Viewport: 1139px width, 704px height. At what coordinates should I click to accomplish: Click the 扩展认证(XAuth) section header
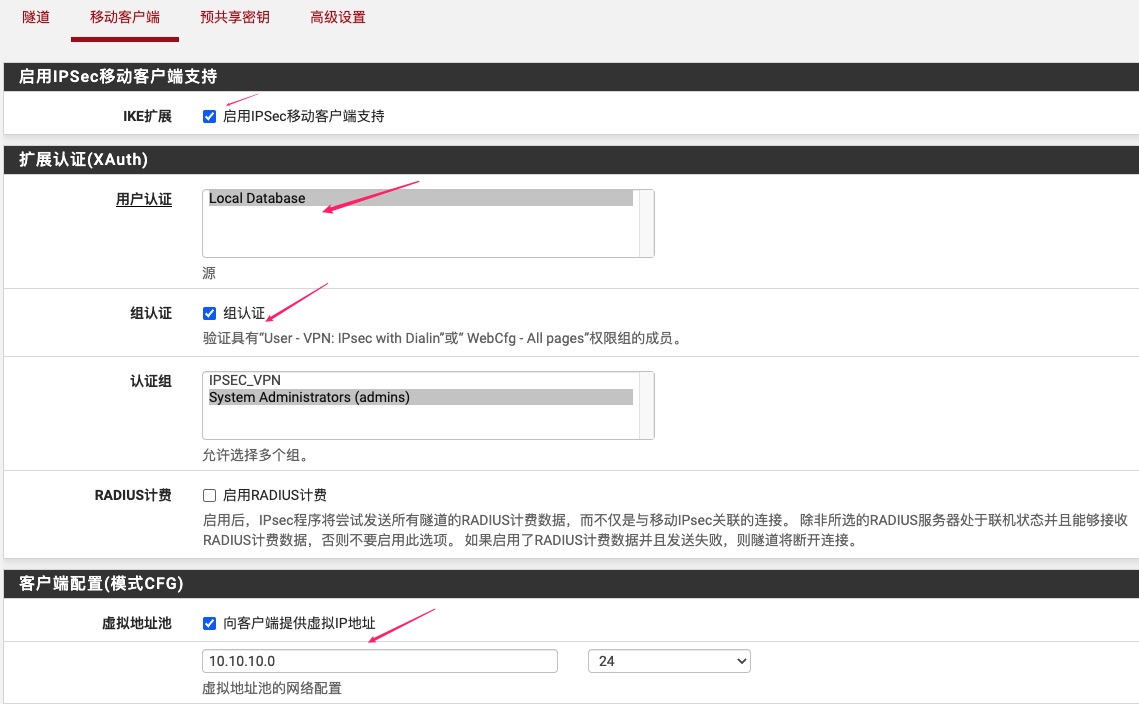tap(84, 160)
